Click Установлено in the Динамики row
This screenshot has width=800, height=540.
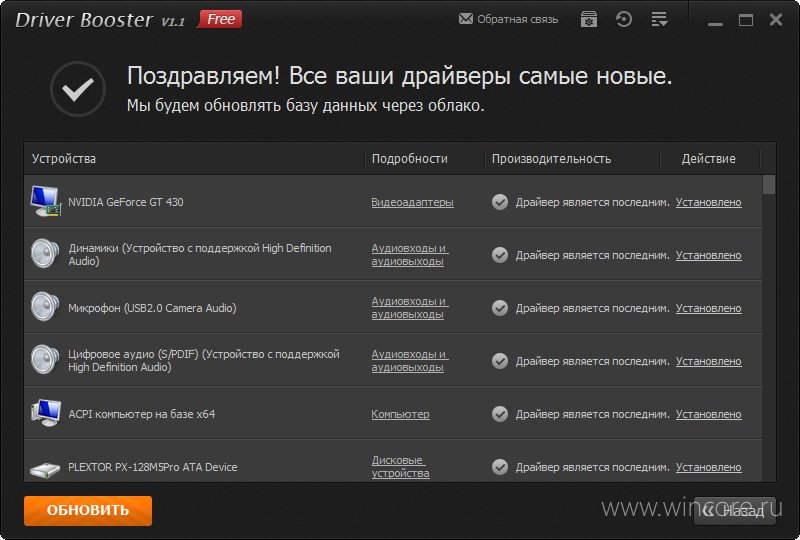709,255
